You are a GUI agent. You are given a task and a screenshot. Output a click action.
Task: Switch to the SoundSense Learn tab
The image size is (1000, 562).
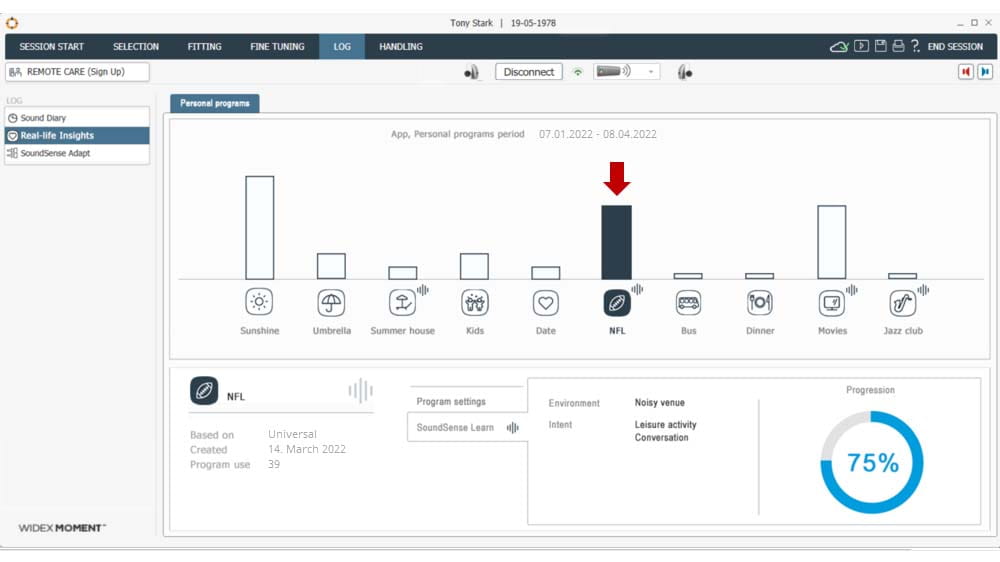pyautogui.click(x=467, y=427)
